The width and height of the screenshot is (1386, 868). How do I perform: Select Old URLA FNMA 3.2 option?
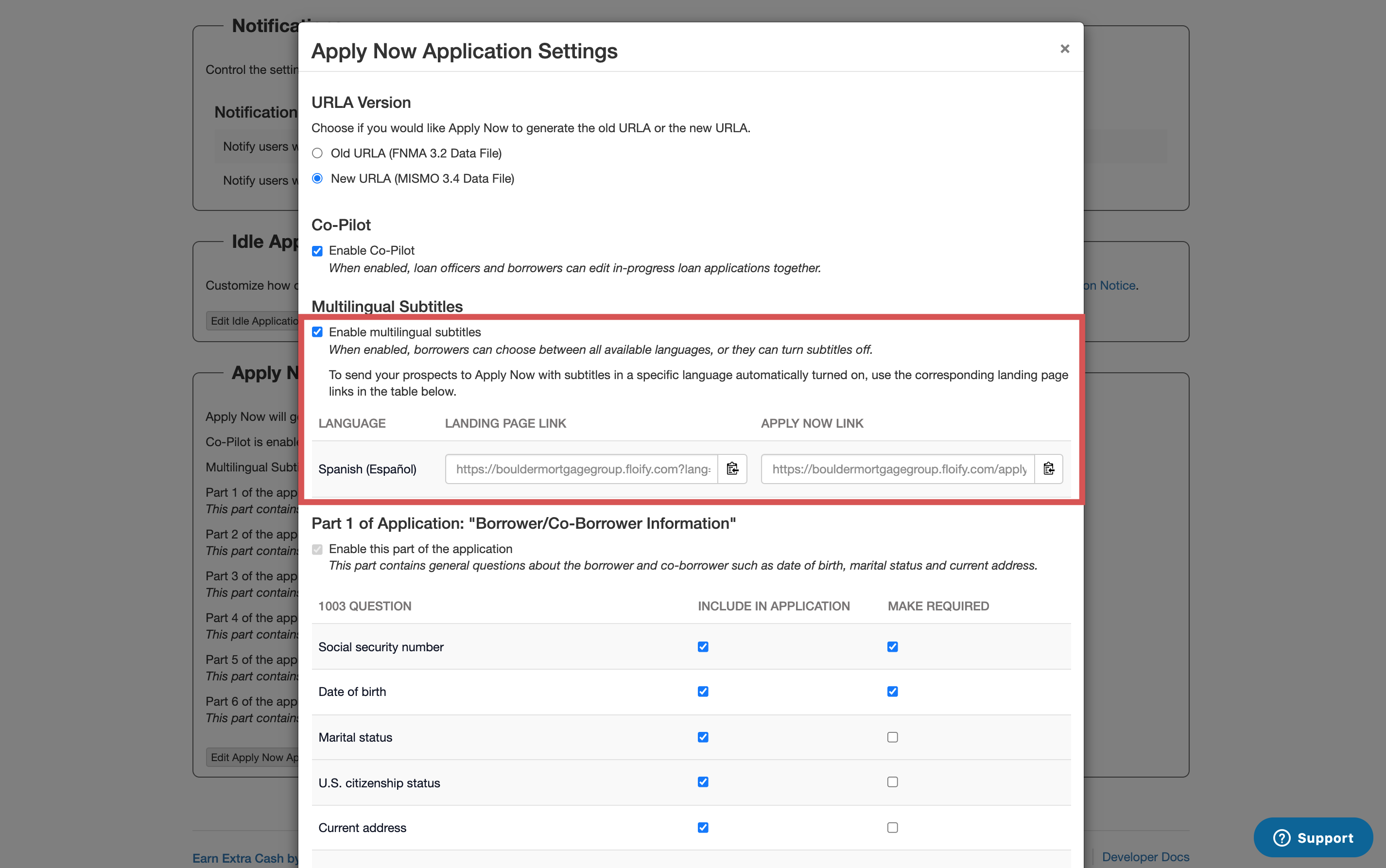point(317,153)
